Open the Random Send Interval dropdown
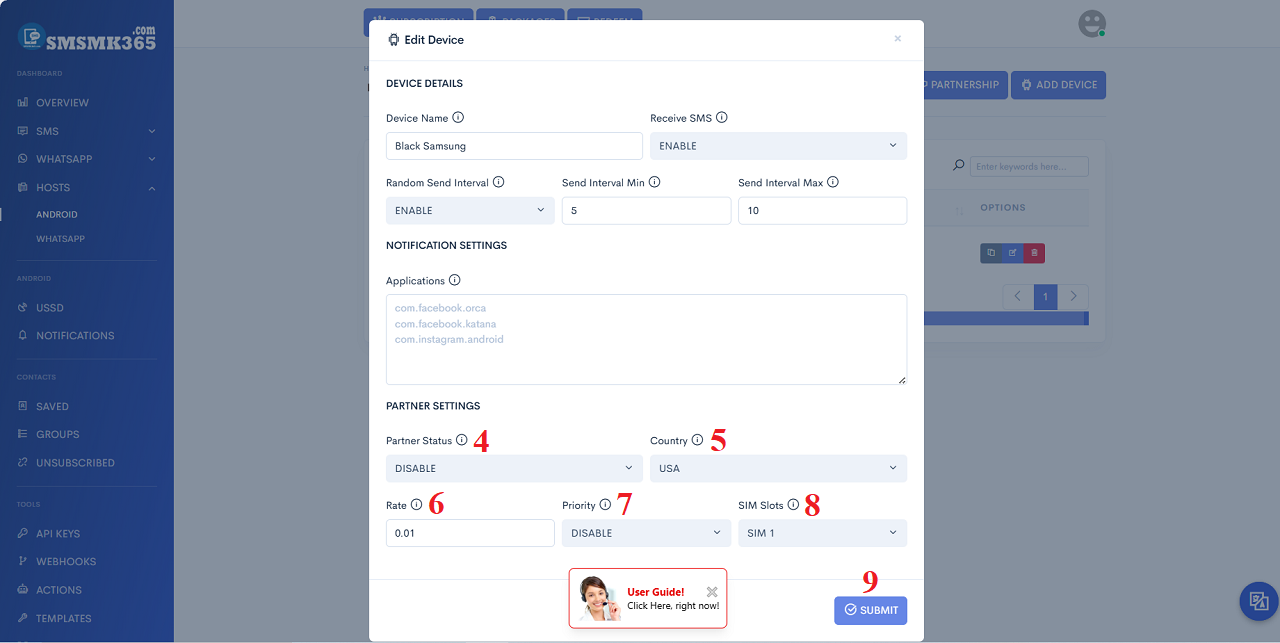1280x643 pixels. coord(470,210)
